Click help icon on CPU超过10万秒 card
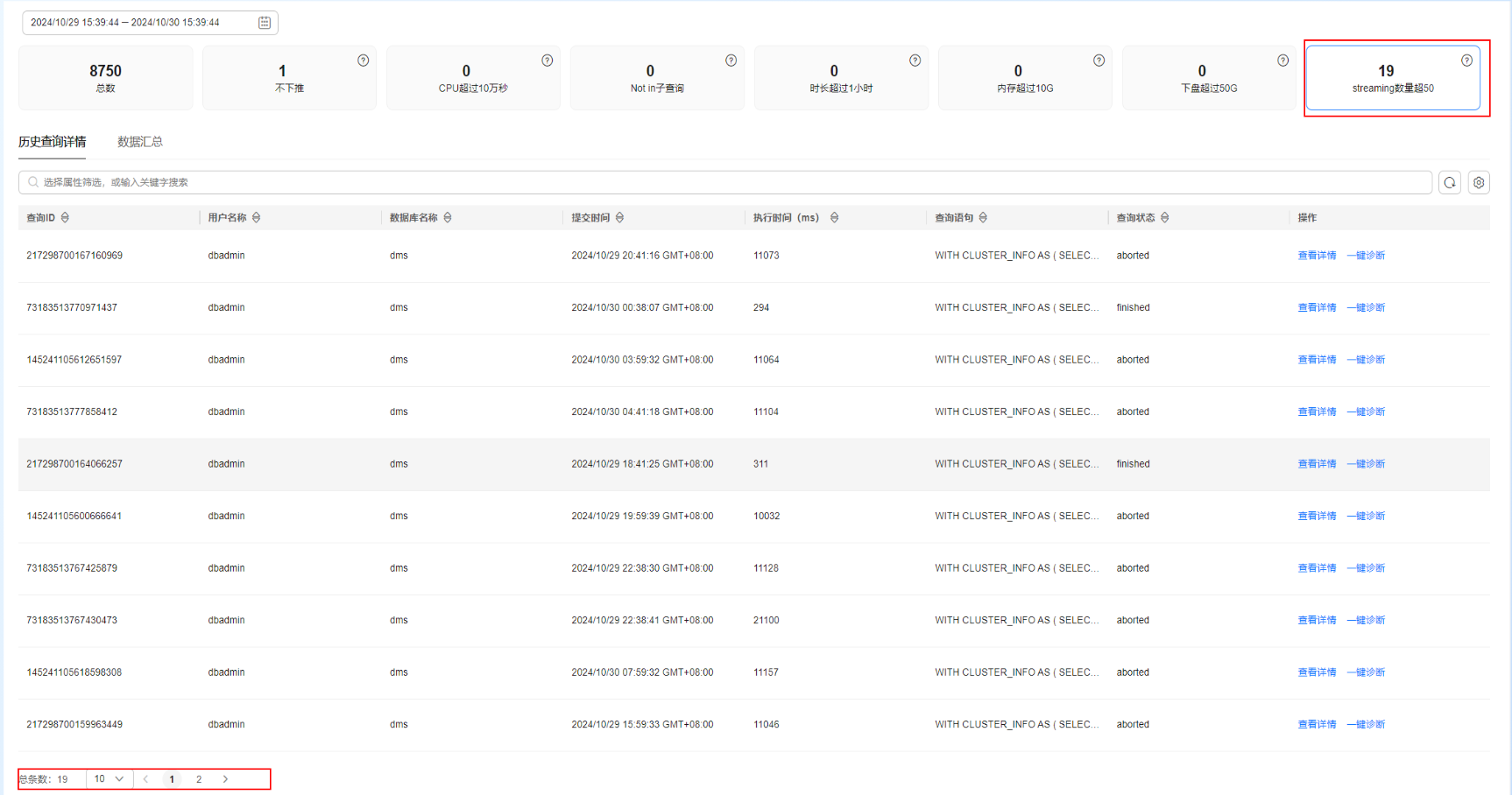 coord(547,60)
